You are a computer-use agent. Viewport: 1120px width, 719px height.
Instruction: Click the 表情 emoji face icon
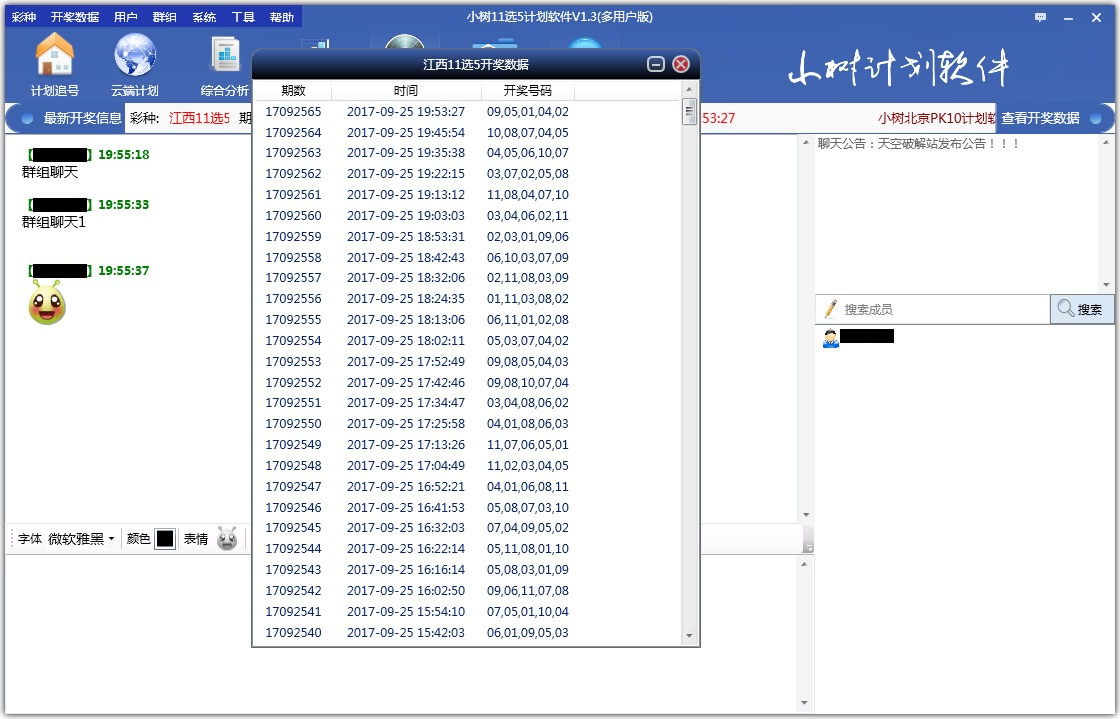click(x=227, y=539)
